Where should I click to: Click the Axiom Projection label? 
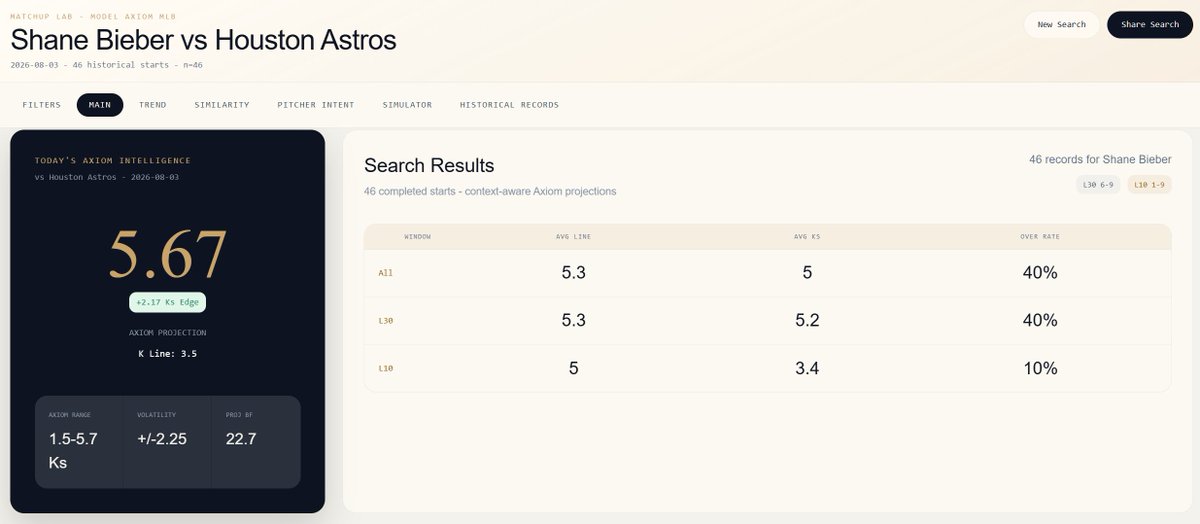click(167, 333)
